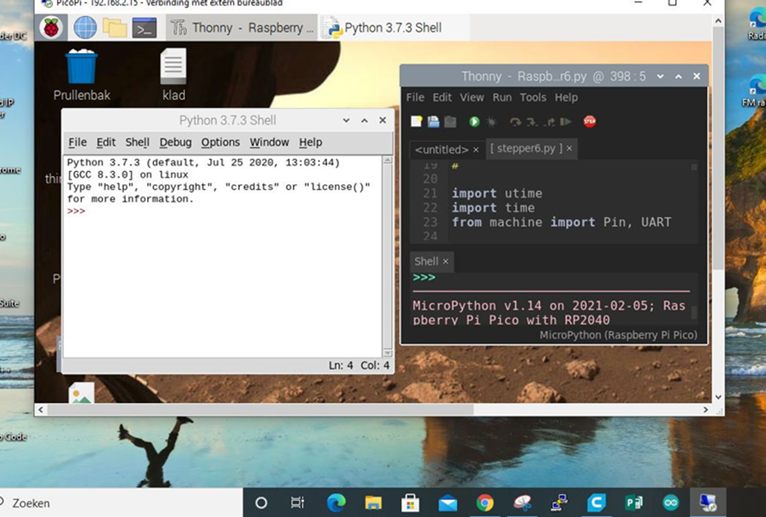Open Options menu in Python Shell window

220,142
